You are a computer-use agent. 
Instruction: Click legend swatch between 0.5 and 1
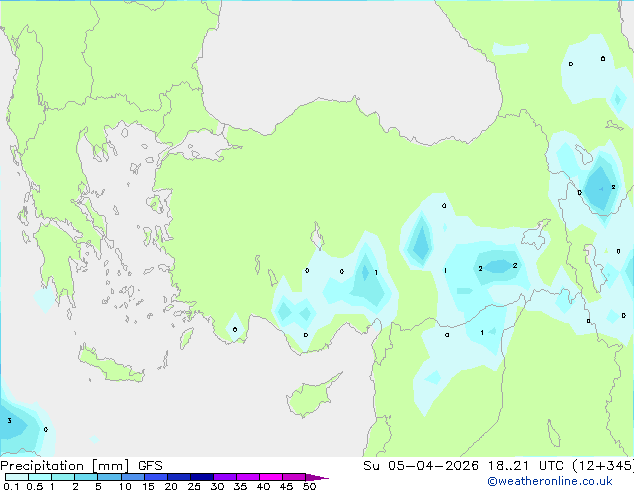click(40, 477)
